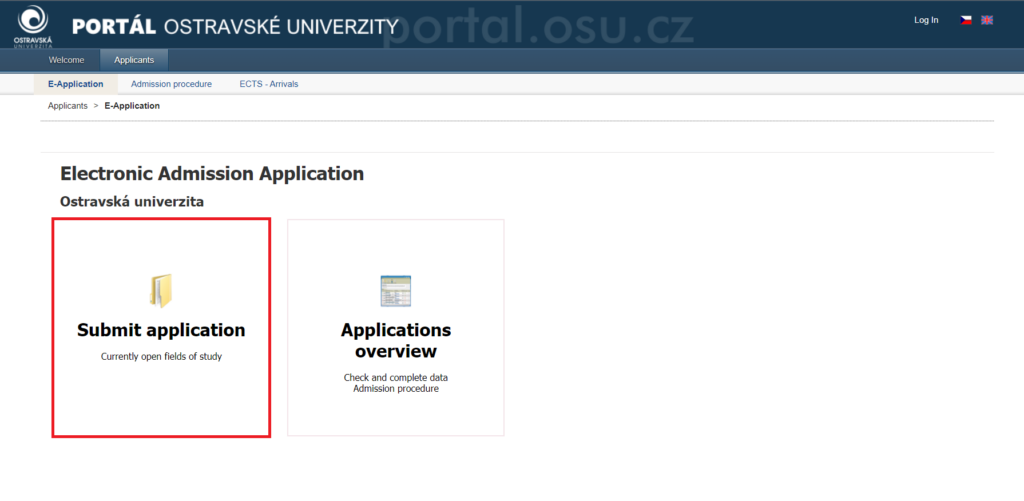Click the 'Ostravská univerzita' subheading
The image size is (1024, 501).
pos(132,202)
